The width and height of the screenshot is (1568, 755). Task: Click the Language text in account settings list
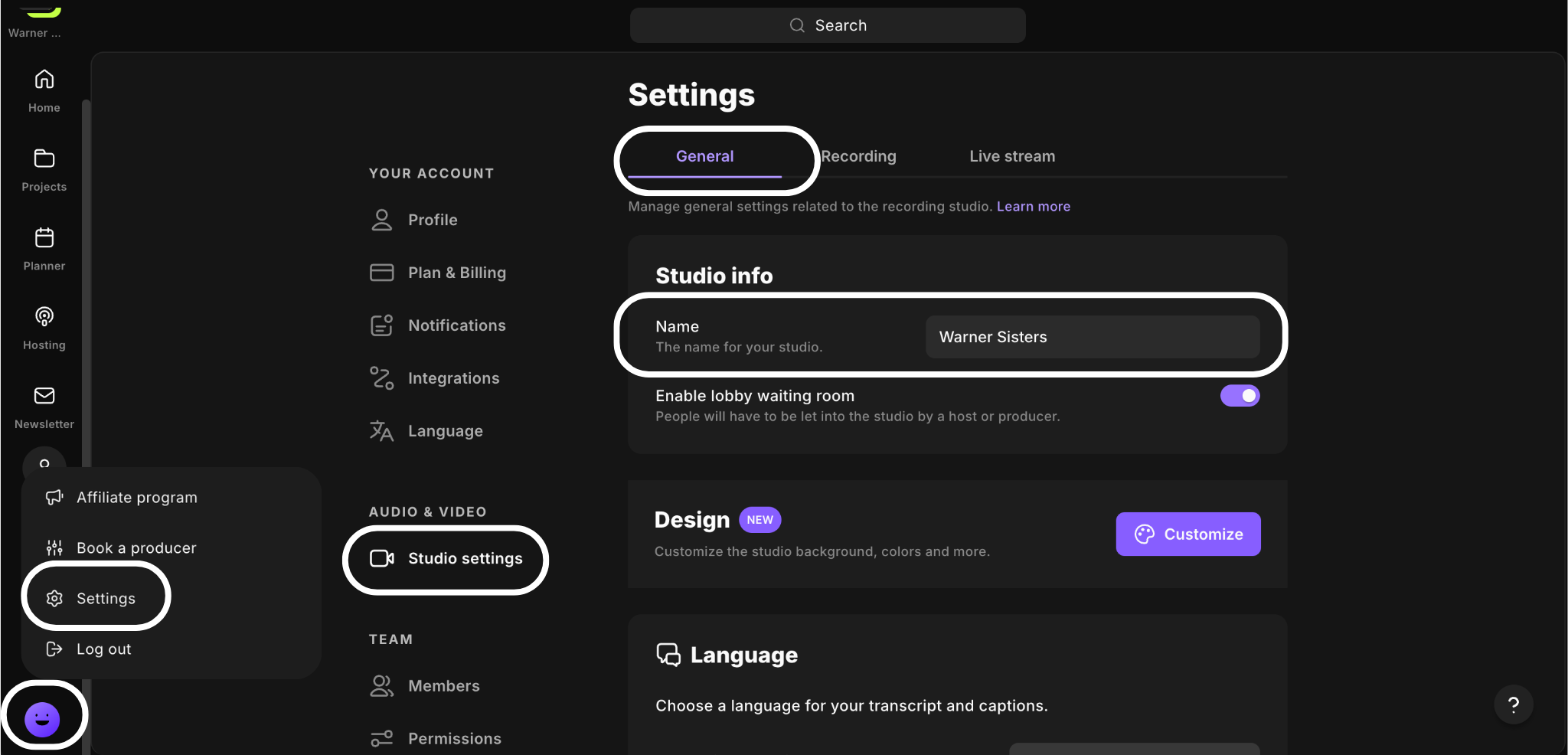coord(446,431)
